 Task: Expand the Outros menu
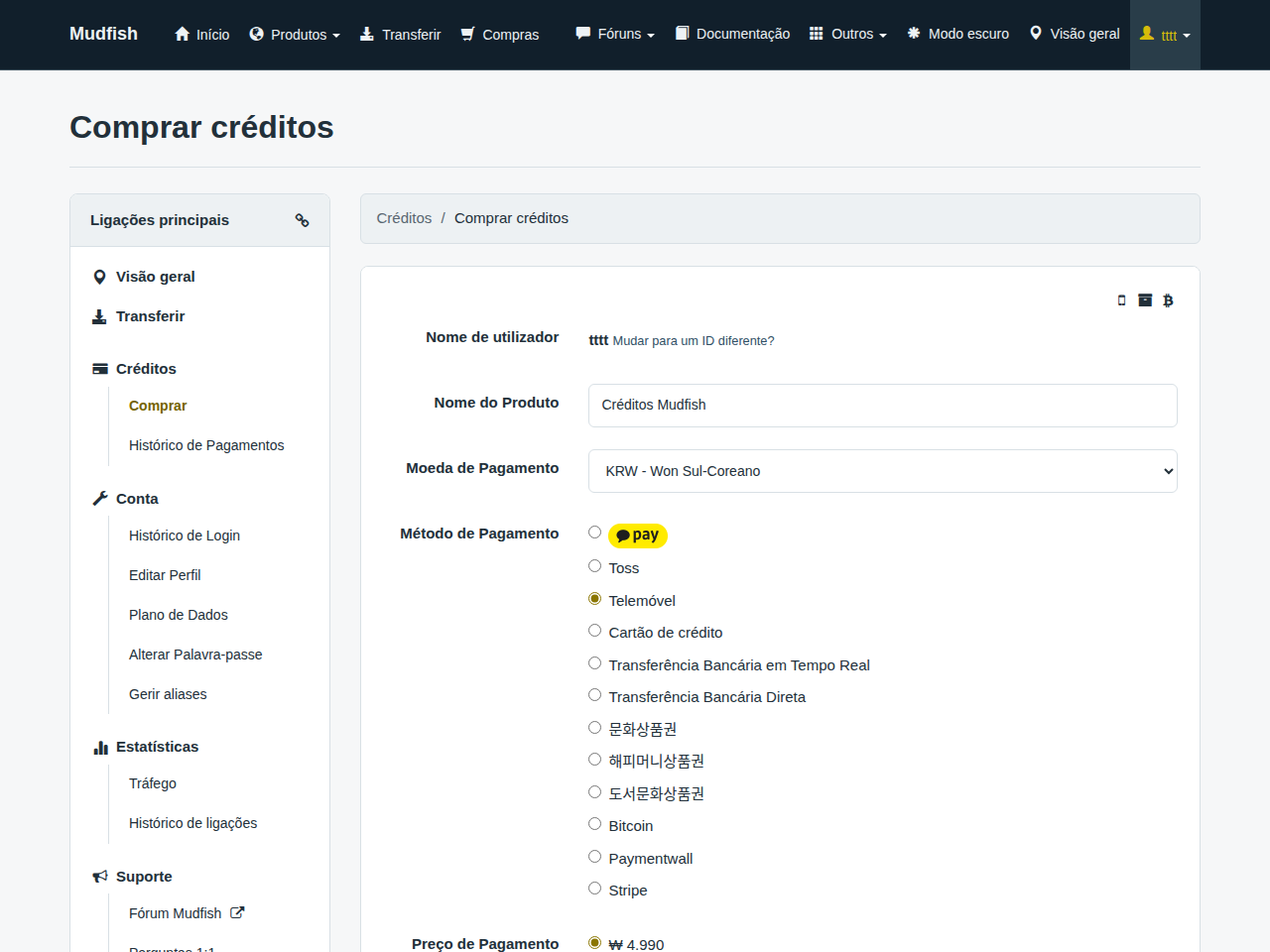(848, 35)
